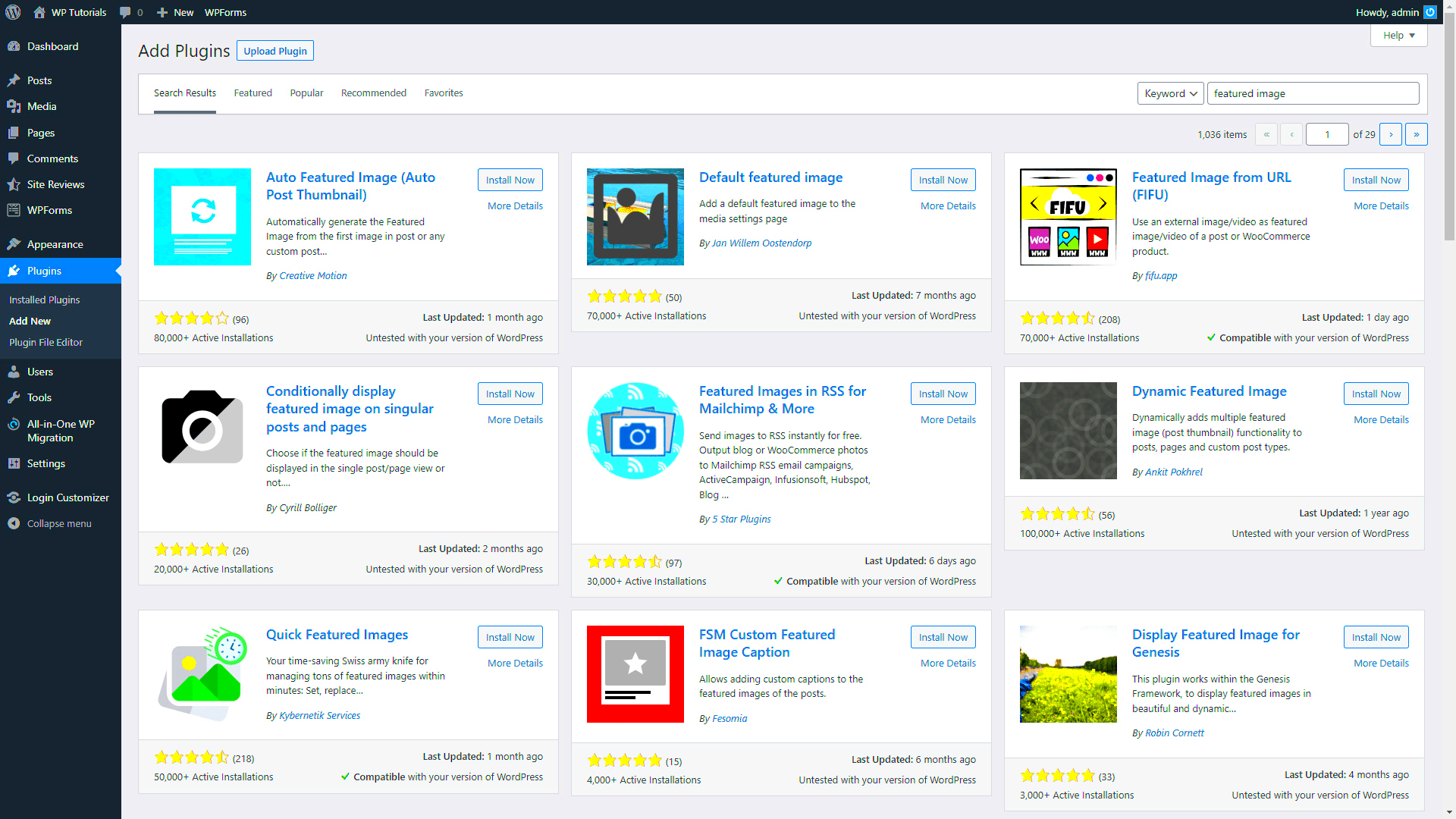Viewport: 1456px width, 819px height.
Task: Expand the Help dropdown menu
Action: [1398, 35]
